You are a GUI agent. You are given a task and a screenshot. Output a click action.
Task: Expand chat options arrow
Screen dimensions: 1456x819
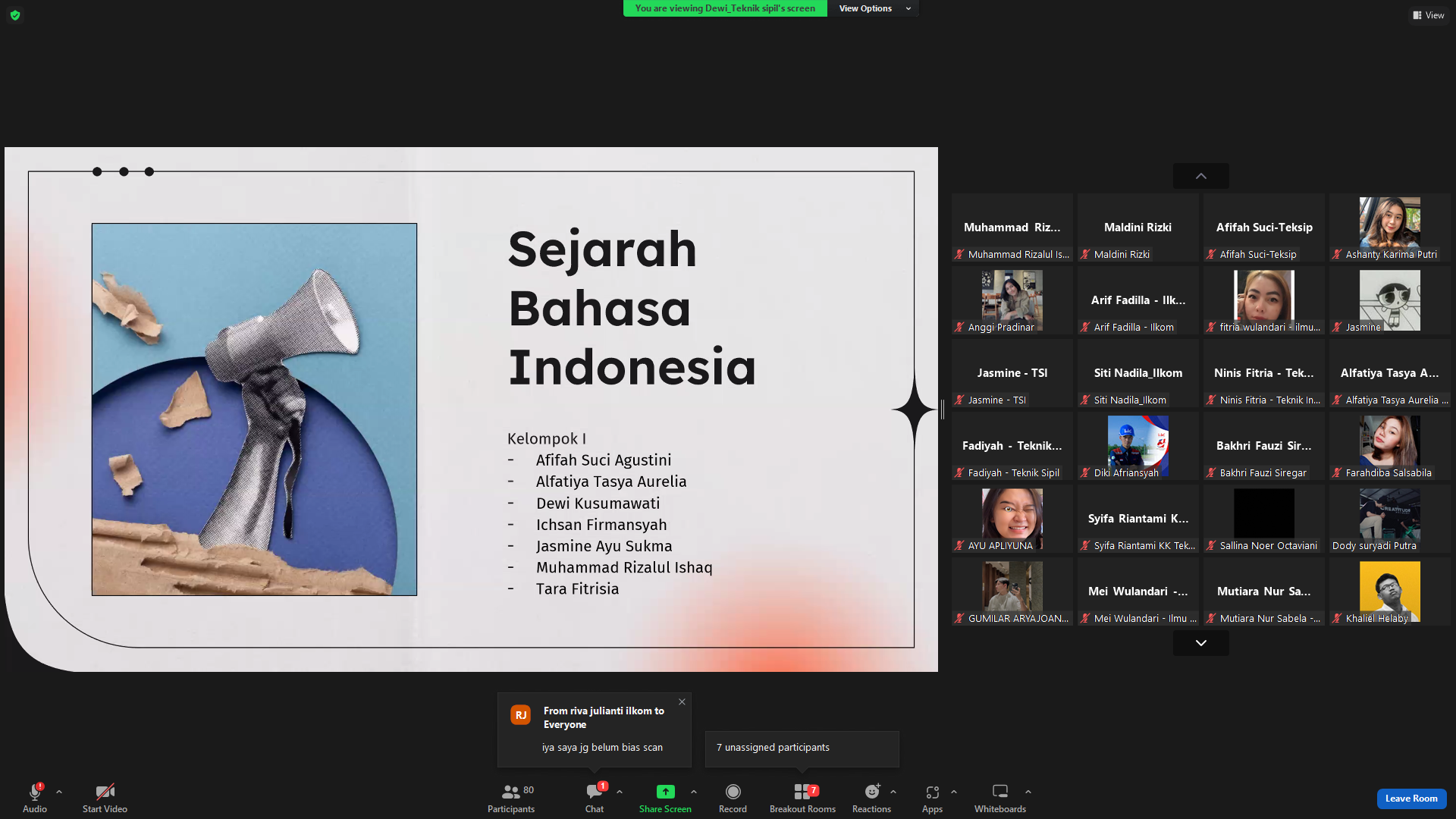point(620,792)
